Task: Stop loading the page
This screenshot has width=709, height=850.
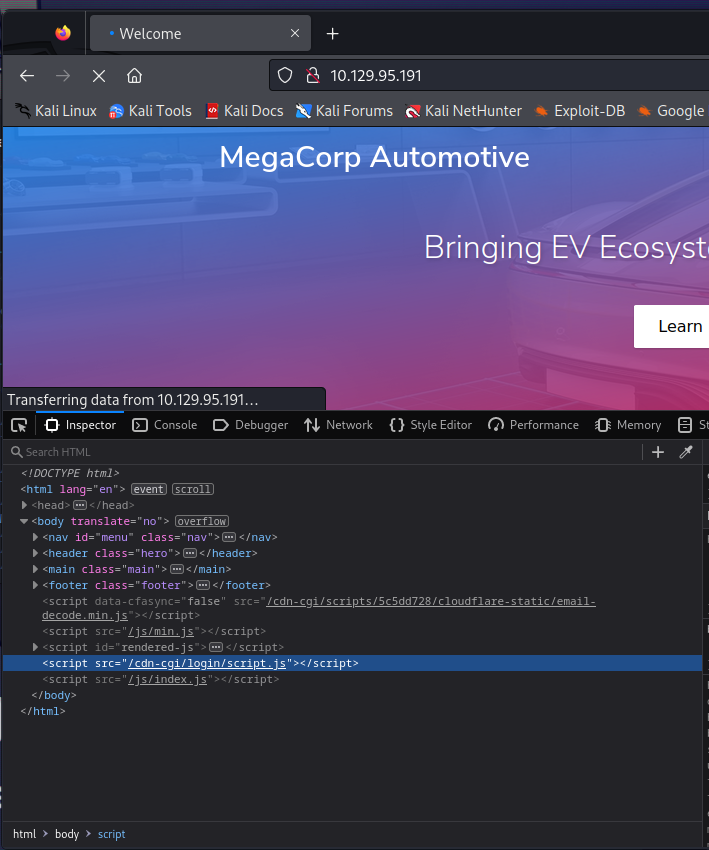Action: point(99,76)
